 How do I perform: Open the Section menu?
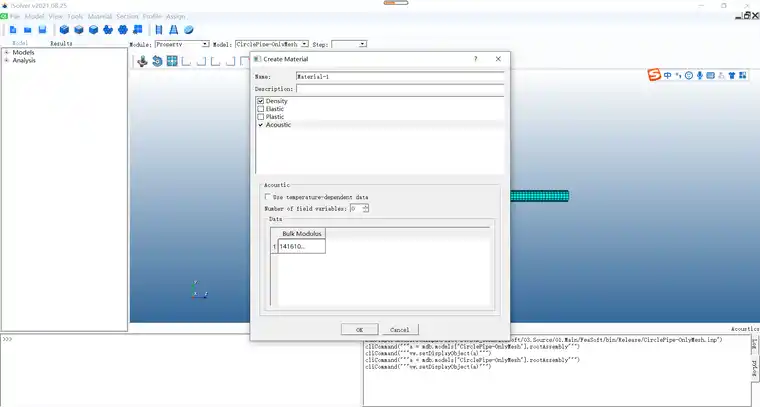click(127, 16)
